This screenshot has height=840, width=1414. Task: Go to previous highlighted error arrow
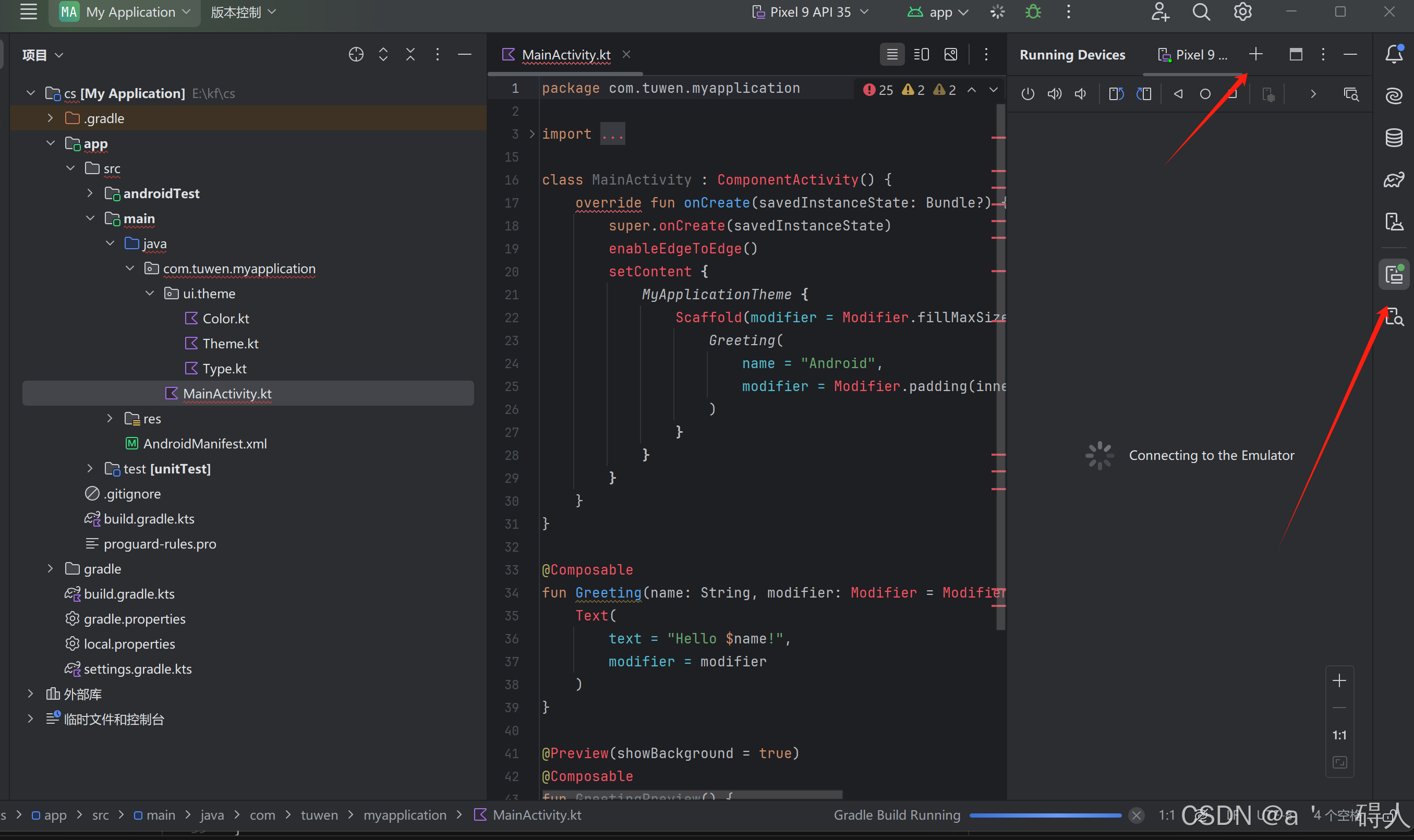pos(971,90)
